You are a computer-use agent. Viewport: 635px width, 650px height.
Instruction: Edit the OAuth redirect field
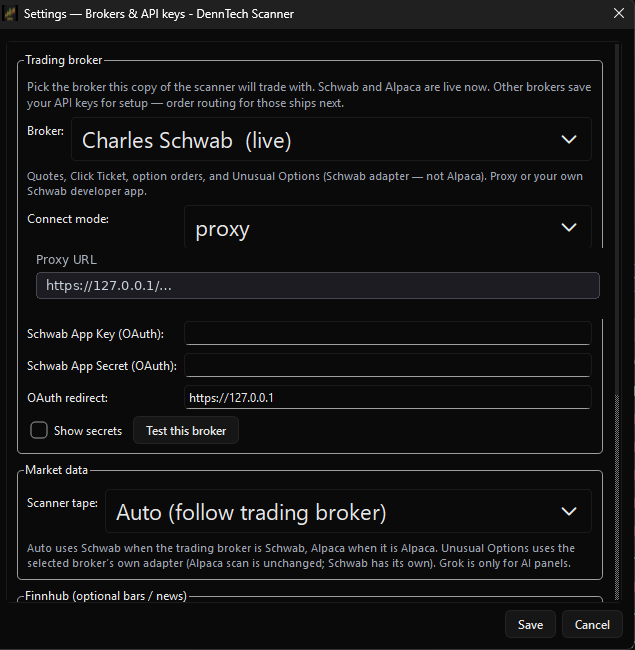coord(388,398)
